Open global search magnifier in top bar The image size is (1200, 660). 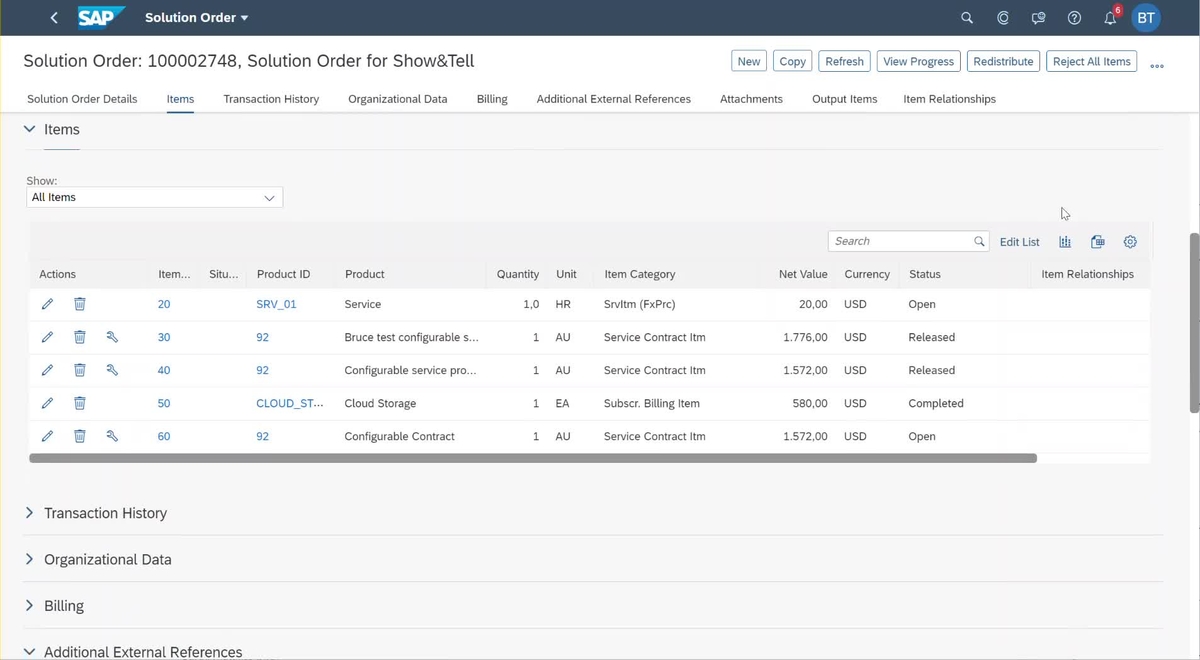[966, 17]
